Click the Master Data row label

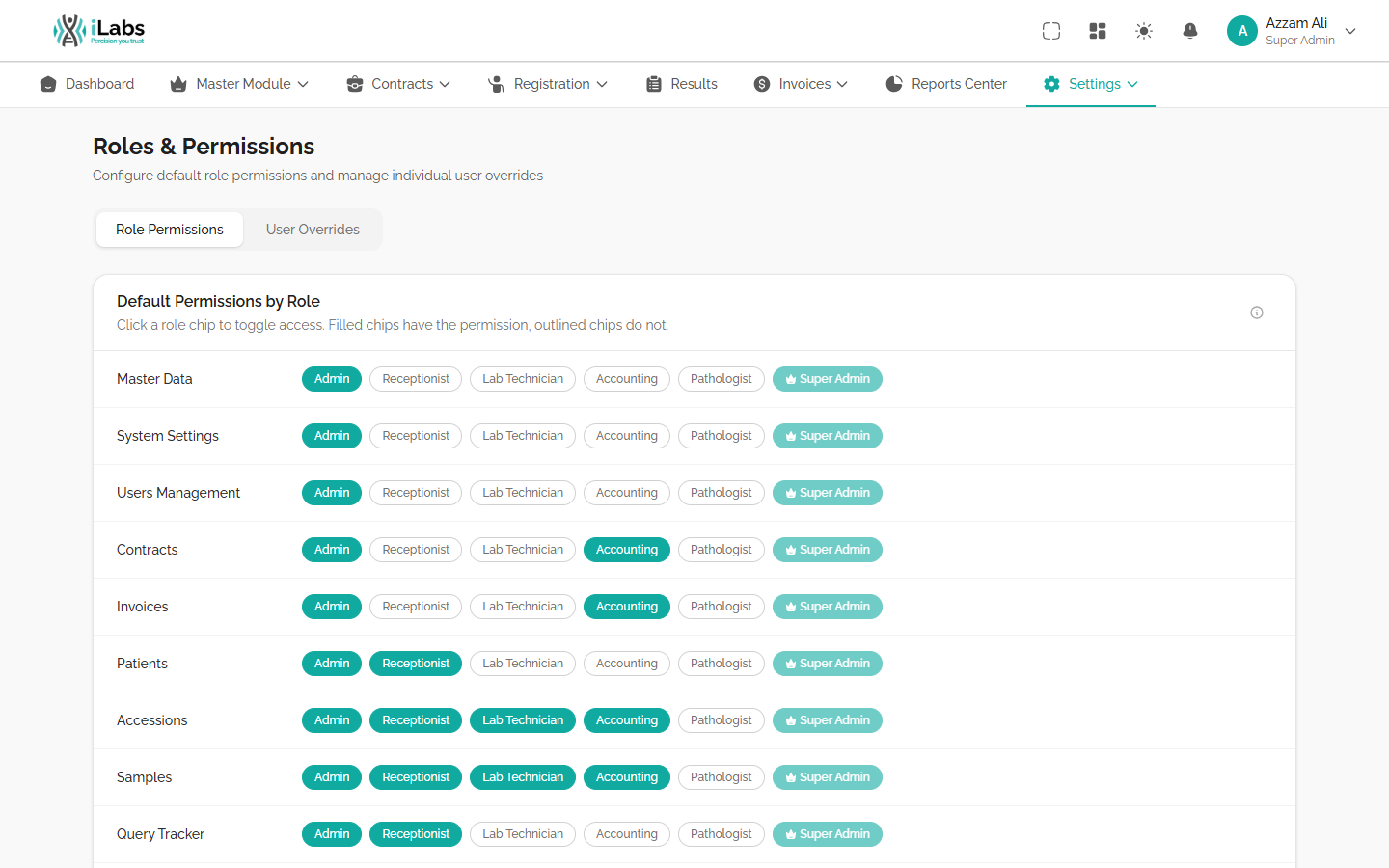[x=154, y=379]
